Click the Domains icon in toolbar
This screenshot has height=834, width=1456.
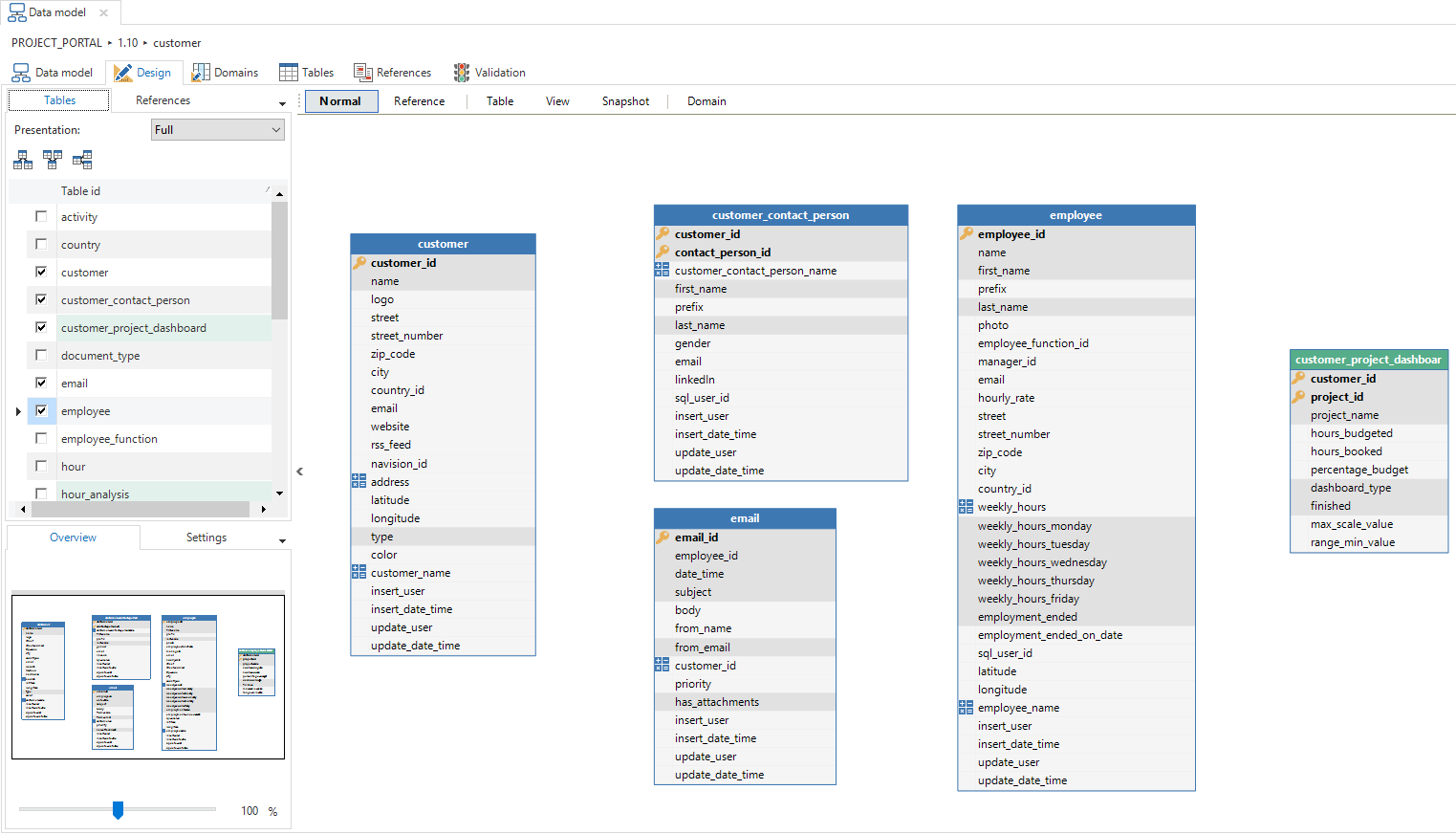click(201, 73)
